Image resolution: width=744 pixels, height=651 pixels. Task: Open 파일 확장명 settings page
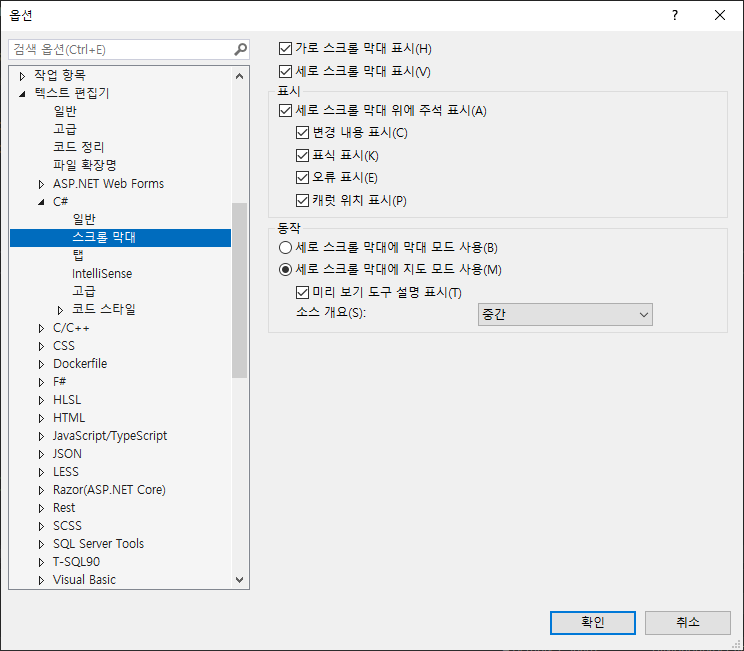click(85, 165)
